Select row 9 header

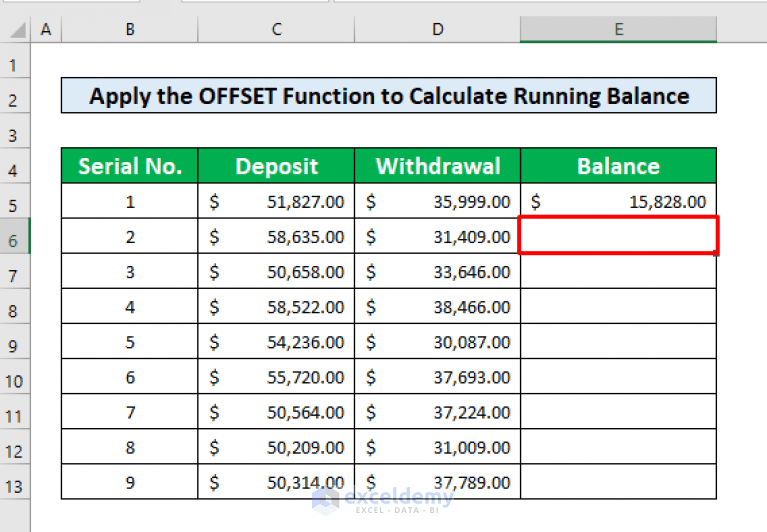pyautogui.click(x=15, y=342)
